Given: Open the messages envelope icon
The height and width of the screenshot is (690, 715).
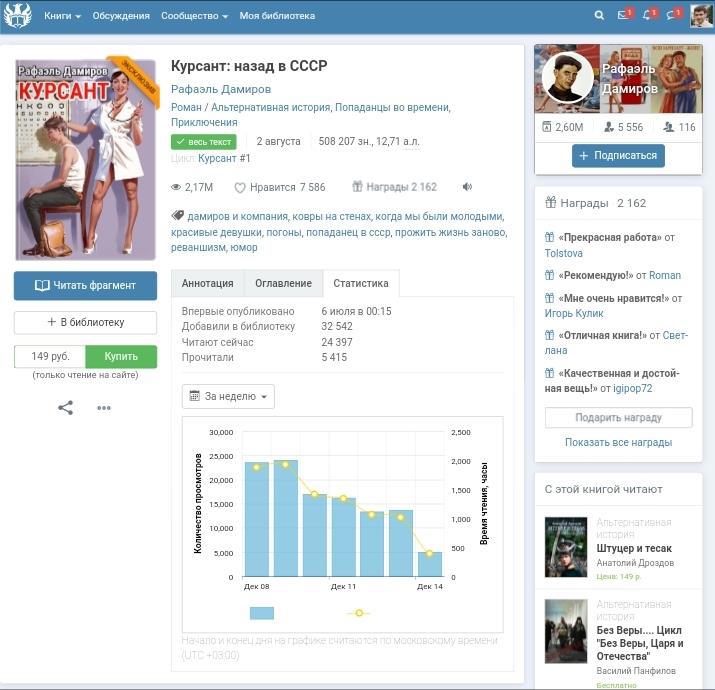Looking at the screenshot, I should click(x=624, y=16).
